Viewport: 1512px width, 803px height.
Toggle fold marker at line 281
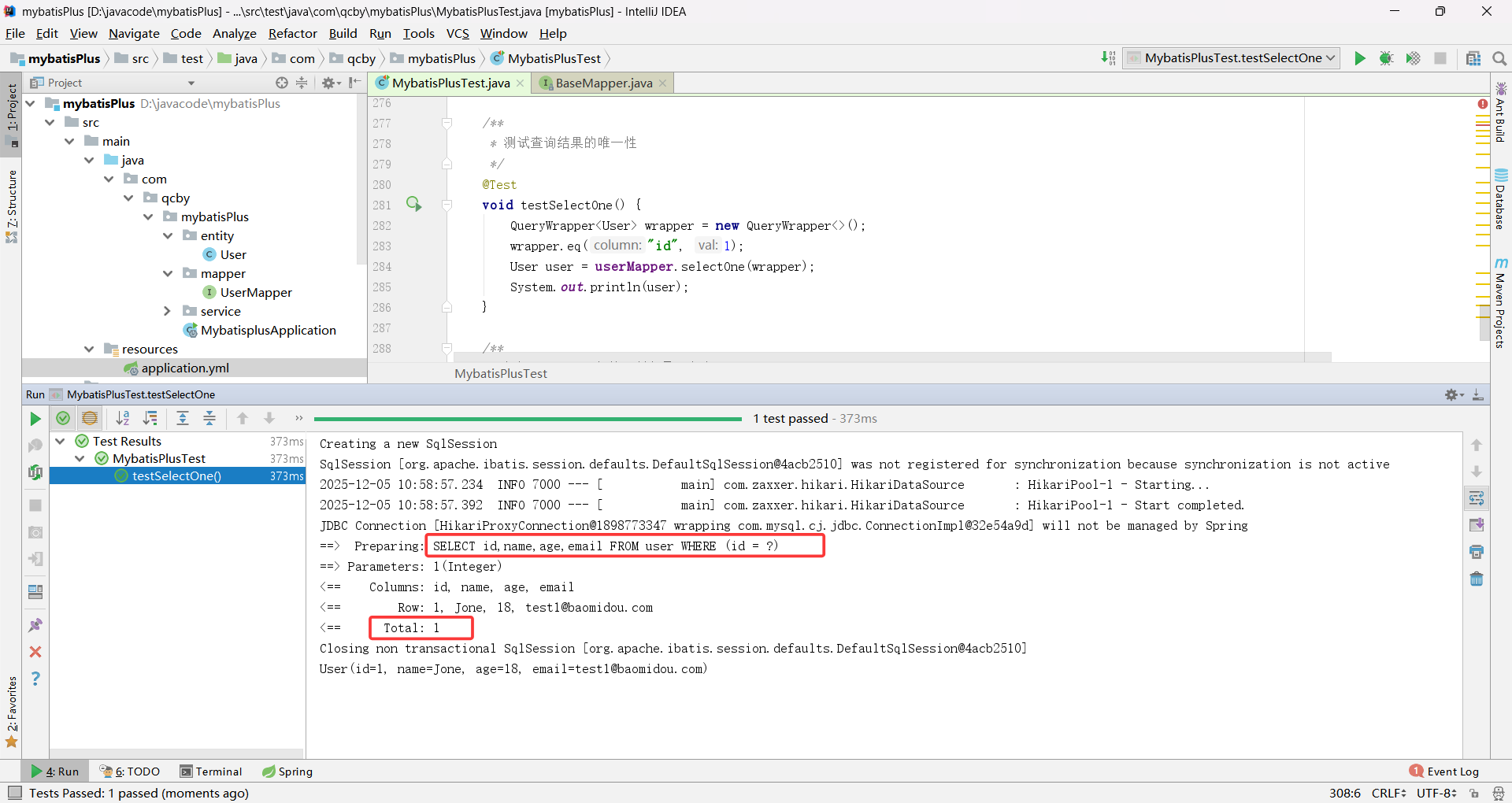(x=447, y=205)
